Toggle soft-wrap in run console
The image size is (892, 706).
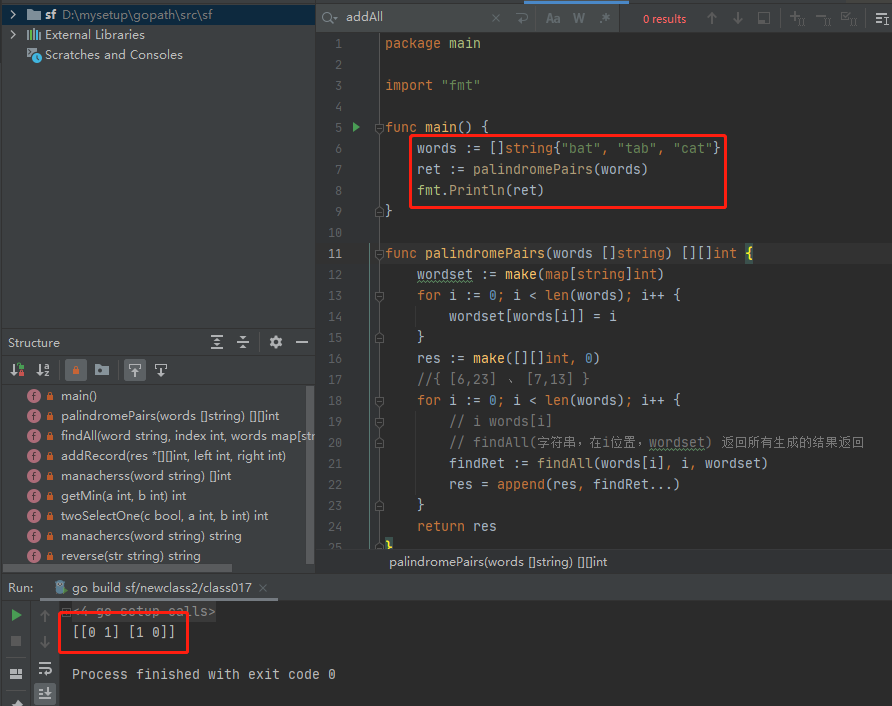45,668
